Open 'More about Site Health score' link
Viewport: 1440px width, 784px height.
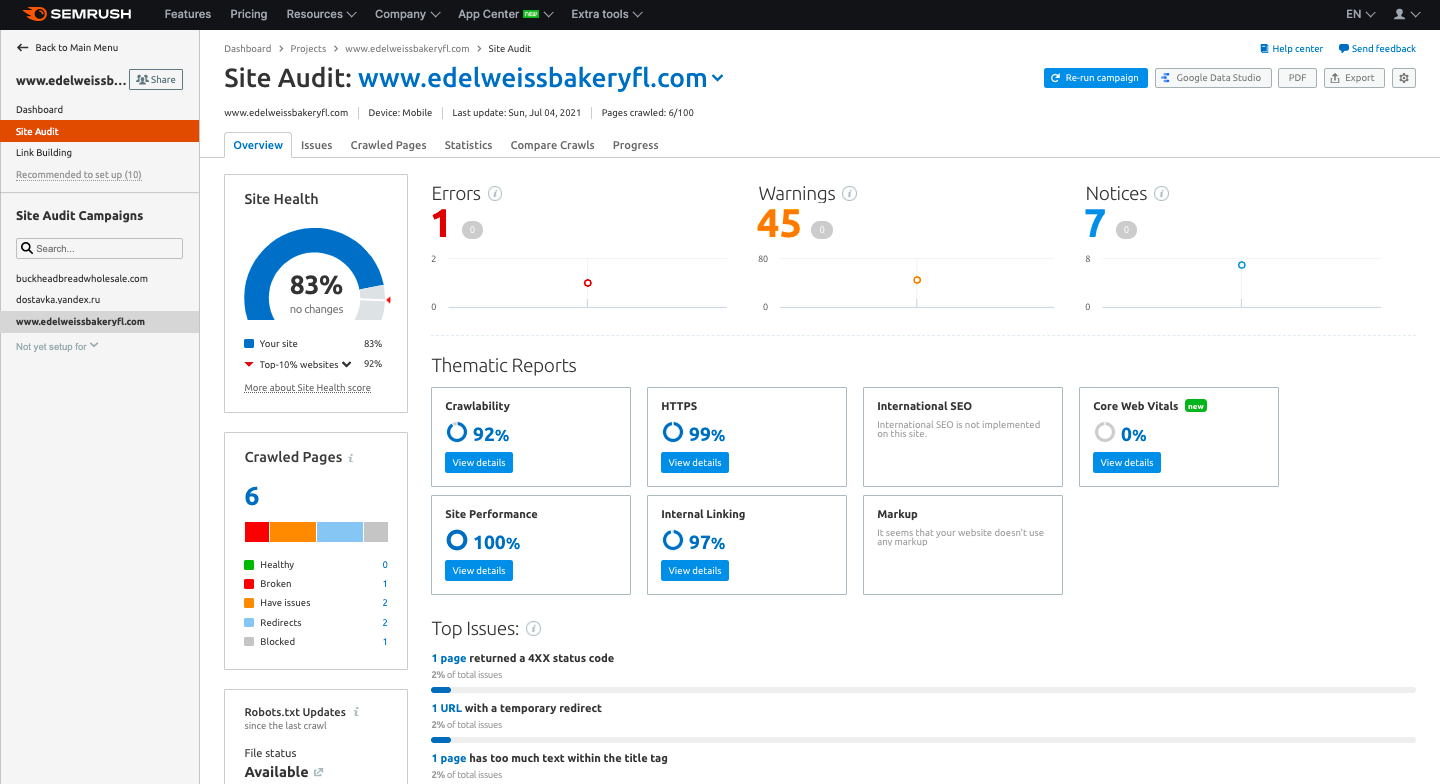click(307, 388)
